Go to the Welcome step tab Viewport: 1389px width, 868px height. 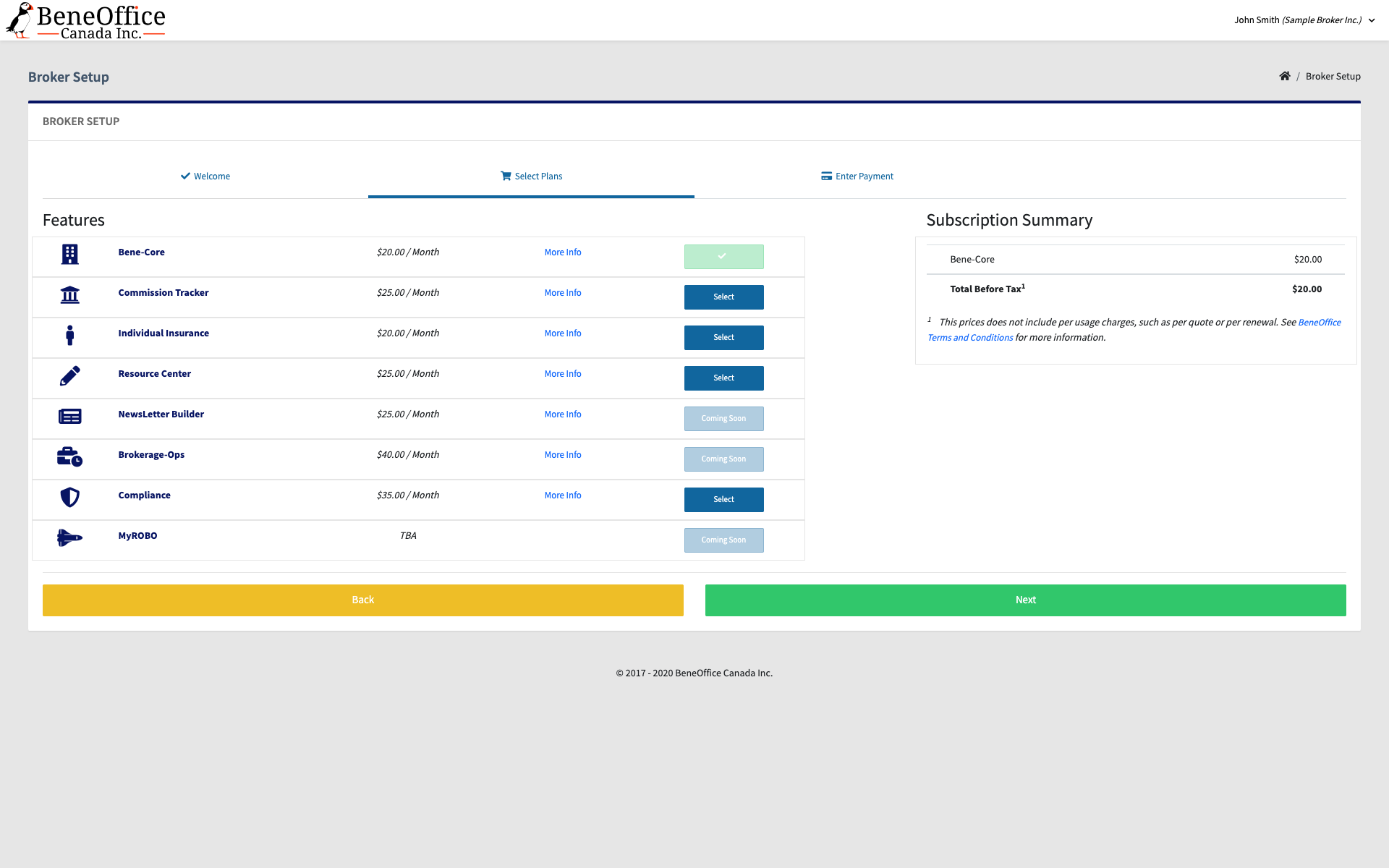point(205,176)
